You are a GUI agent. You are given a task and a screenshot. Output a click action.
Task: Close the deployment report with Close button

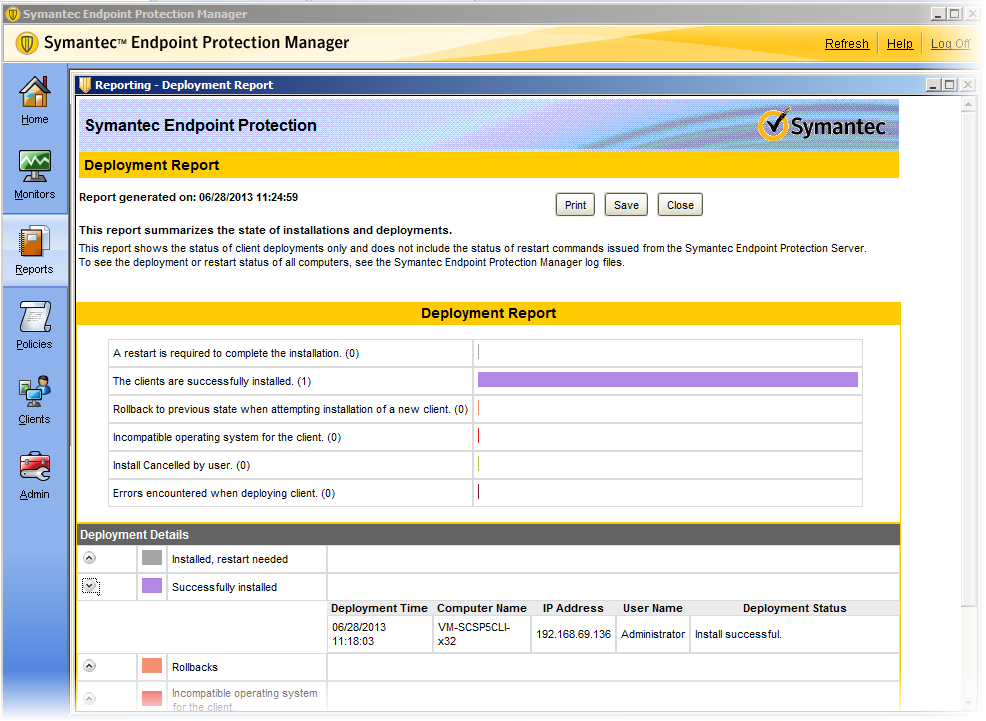680,205
